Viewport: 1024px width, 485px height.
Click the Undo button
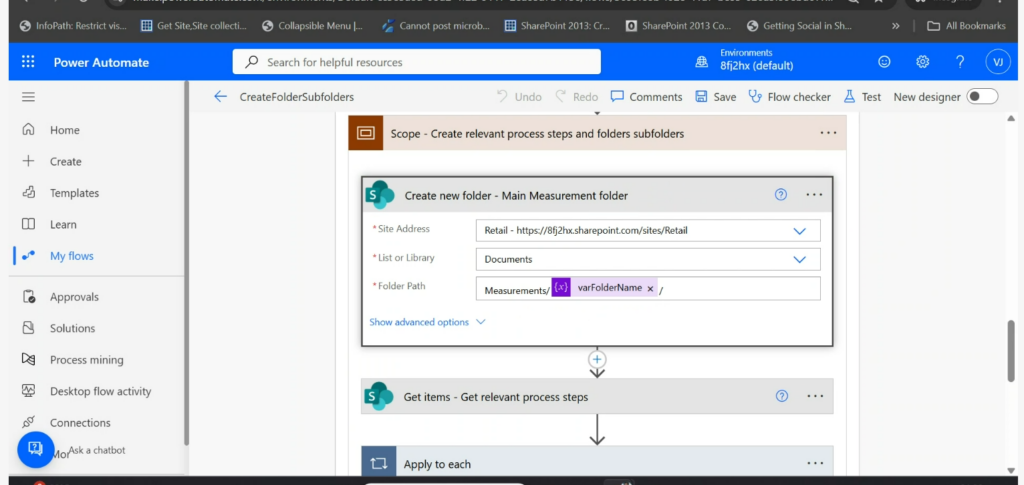519,97
